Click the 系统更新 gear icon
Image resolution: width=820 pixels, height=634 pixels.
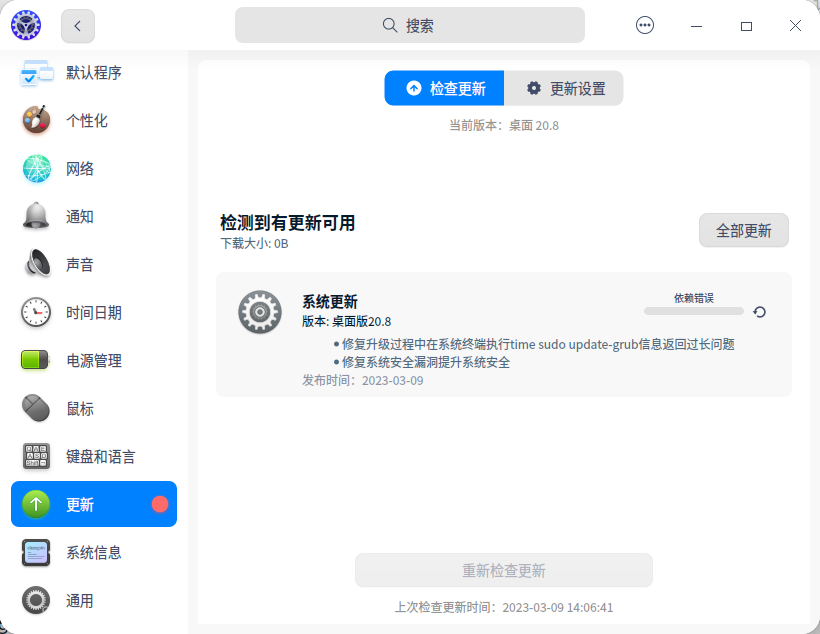[260, 312]
